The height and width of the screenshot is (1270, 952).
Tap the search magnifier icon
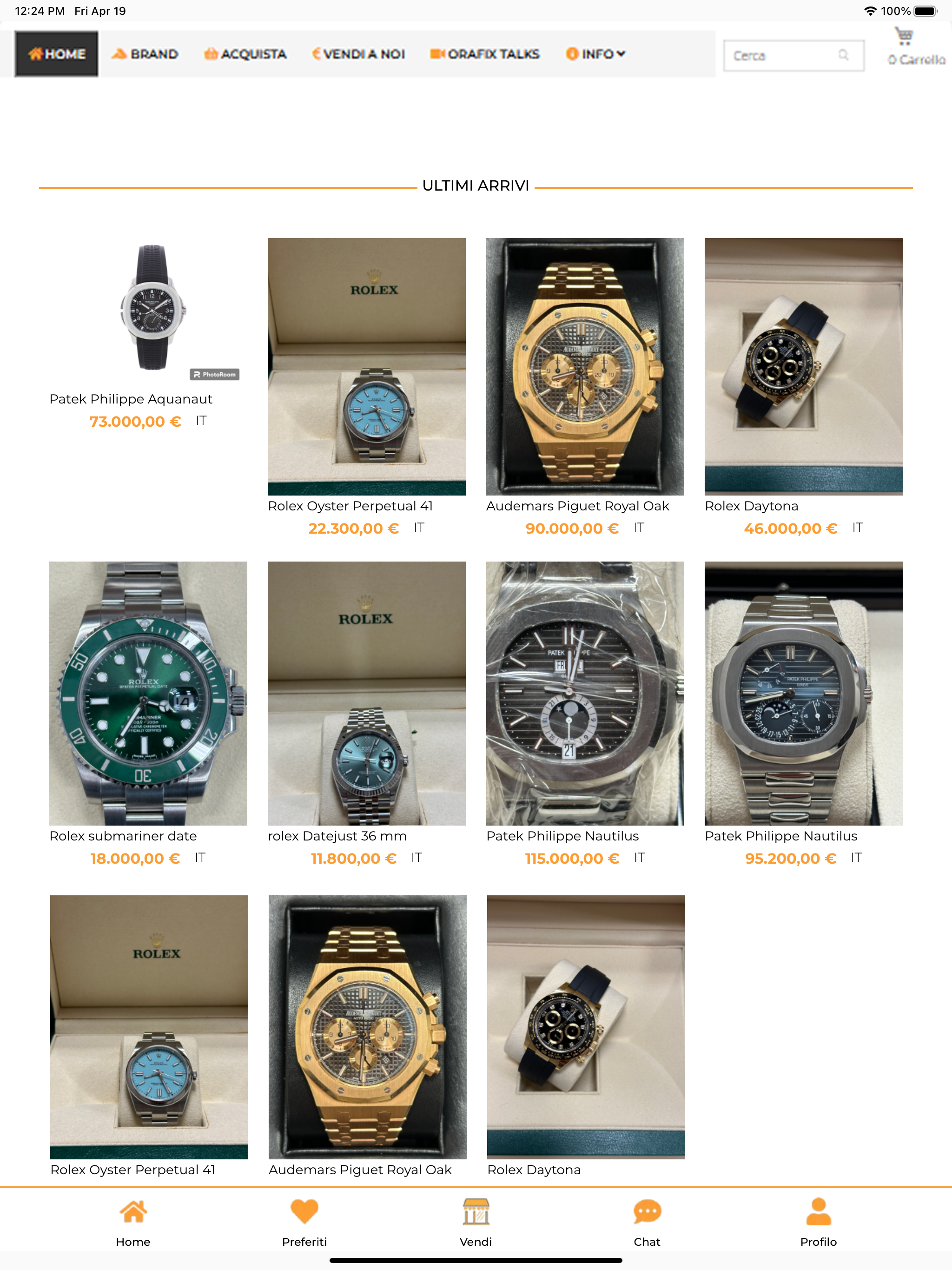point(844,55)
